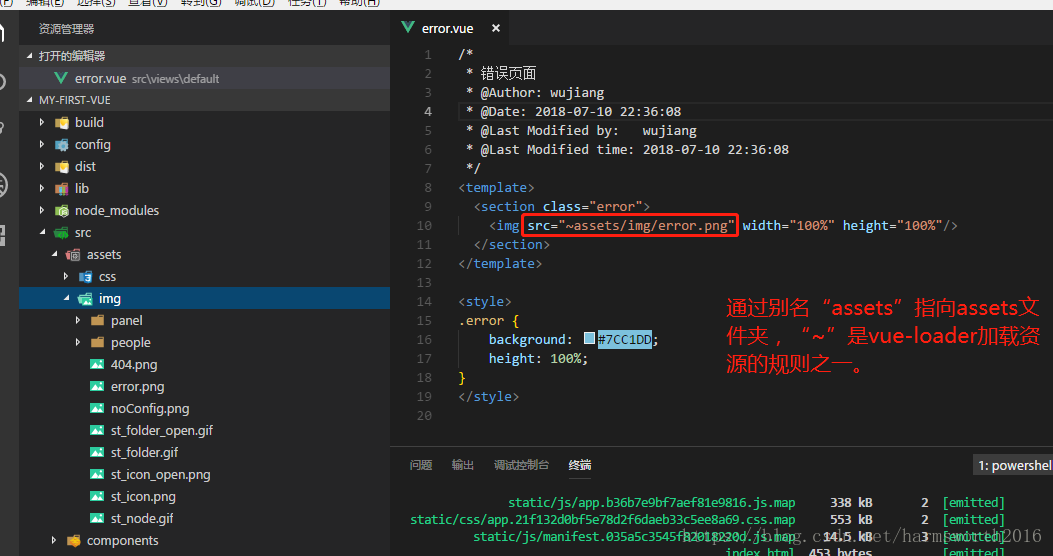The image size is (1053, 556).
Task: Collapse the Open Editors section
Action: pos(29,56)
